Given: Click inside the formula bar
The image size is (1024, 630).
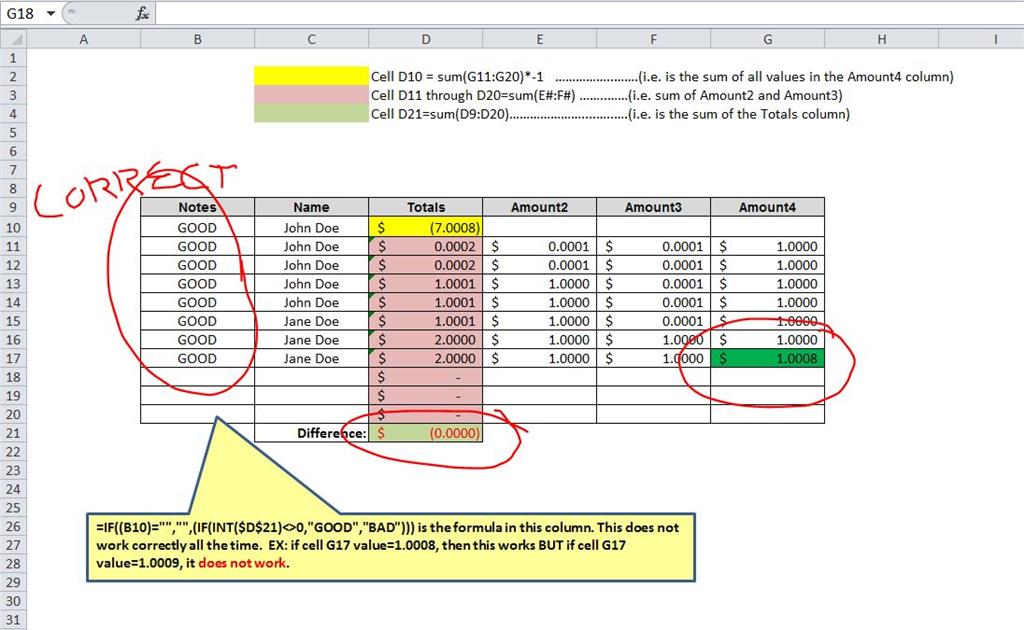Looking at the screenshot, I should pyautogui.click(x=588, y=13).
